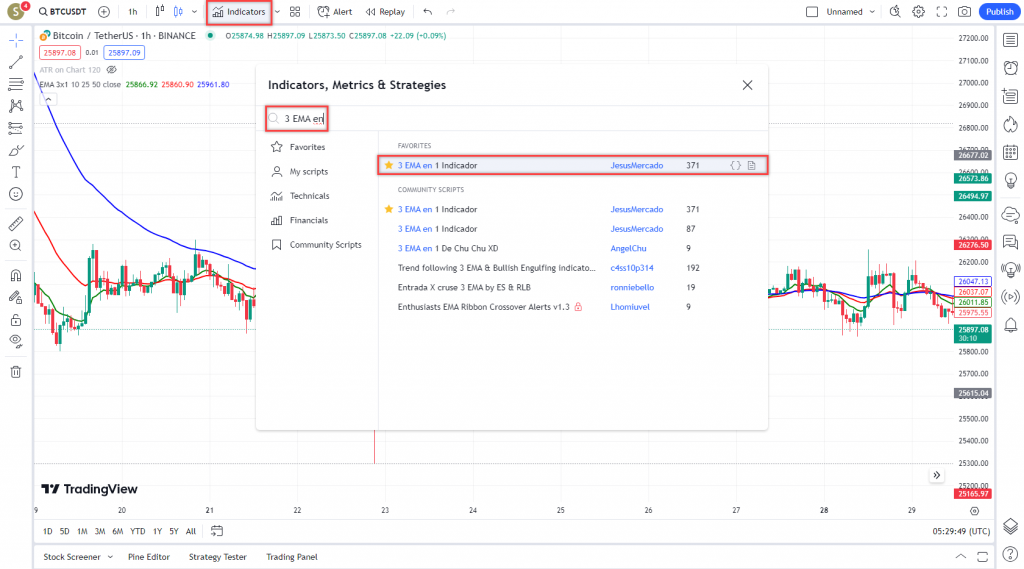The width and height of the screenshot is (1024, 569).
Task: Collapse the indicator legend chevron
Action: point(48,99)
